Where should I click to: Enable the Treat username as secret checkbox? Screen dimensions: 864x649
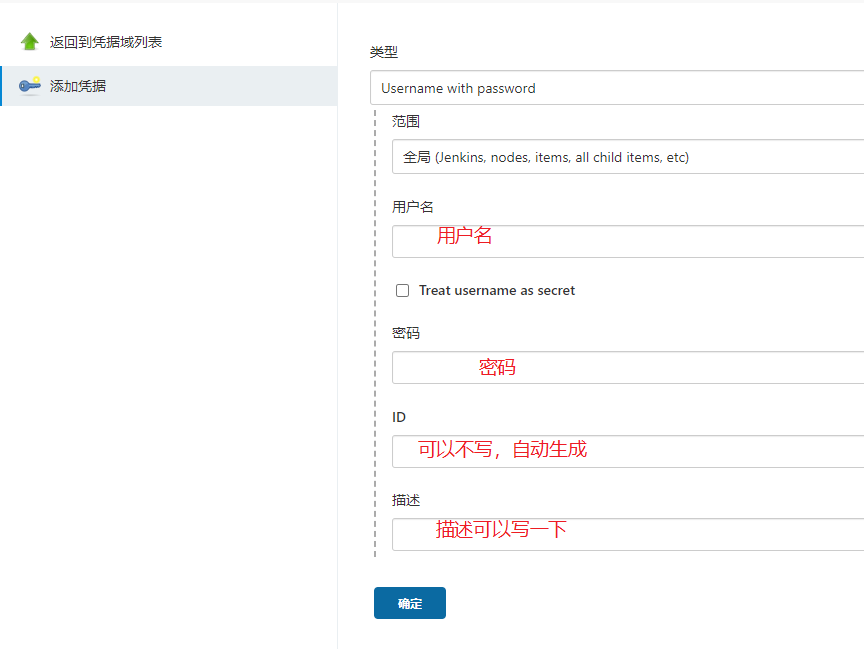click(403, 291)
